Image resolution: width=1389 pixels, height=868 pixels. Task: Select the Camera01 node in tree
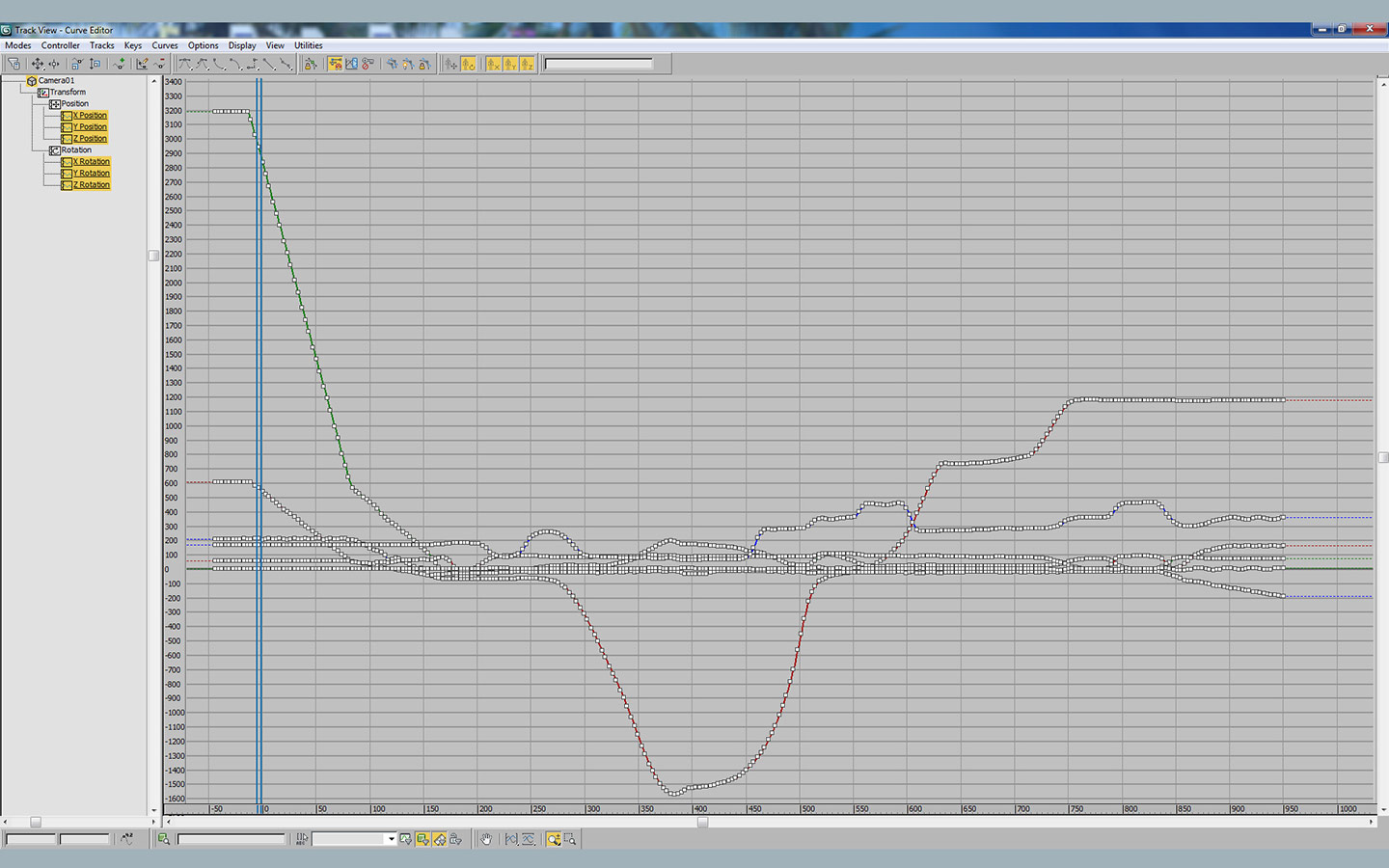click(x=56, y=81)
